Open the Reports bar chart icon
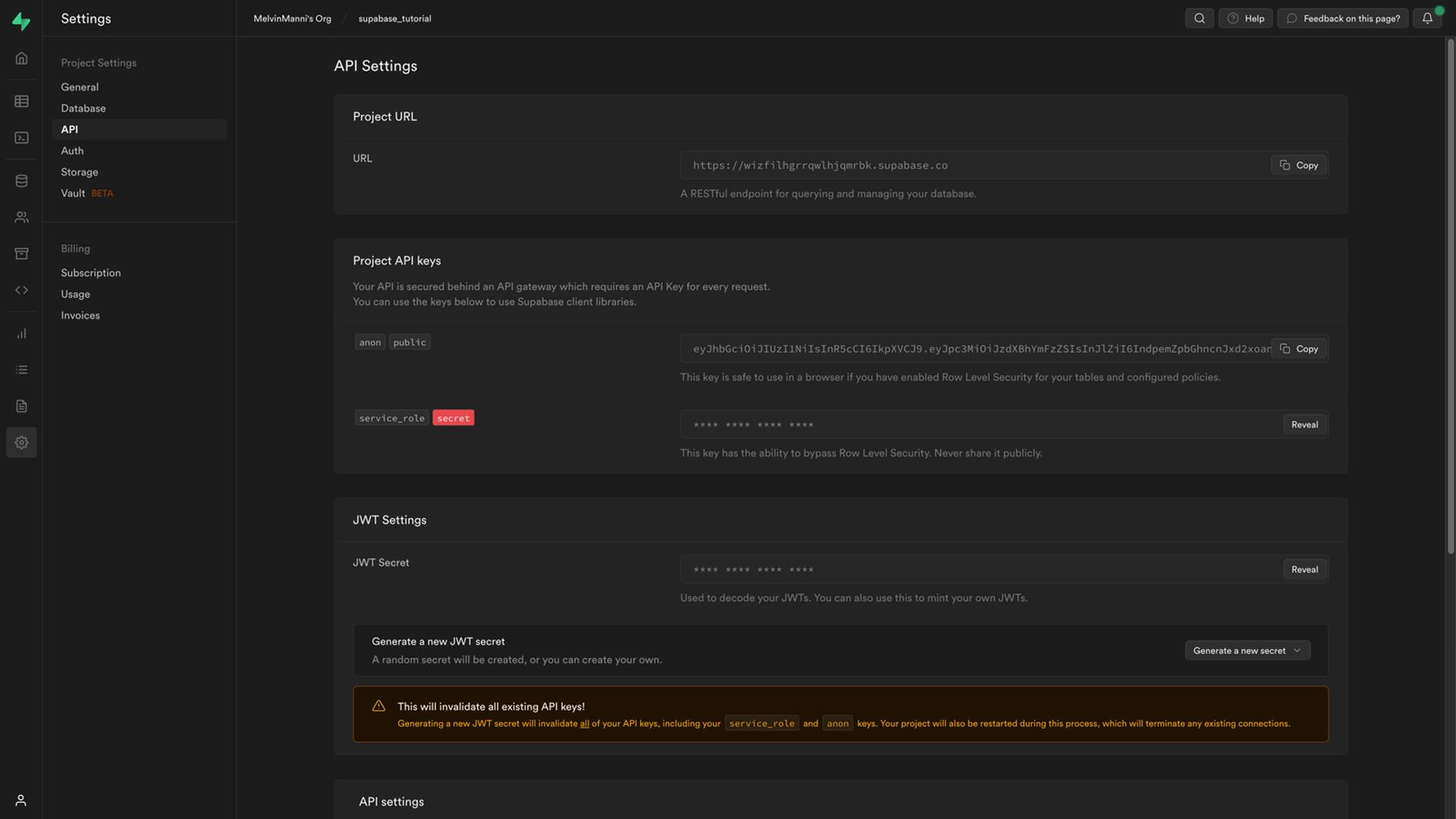 pos(21,333)
